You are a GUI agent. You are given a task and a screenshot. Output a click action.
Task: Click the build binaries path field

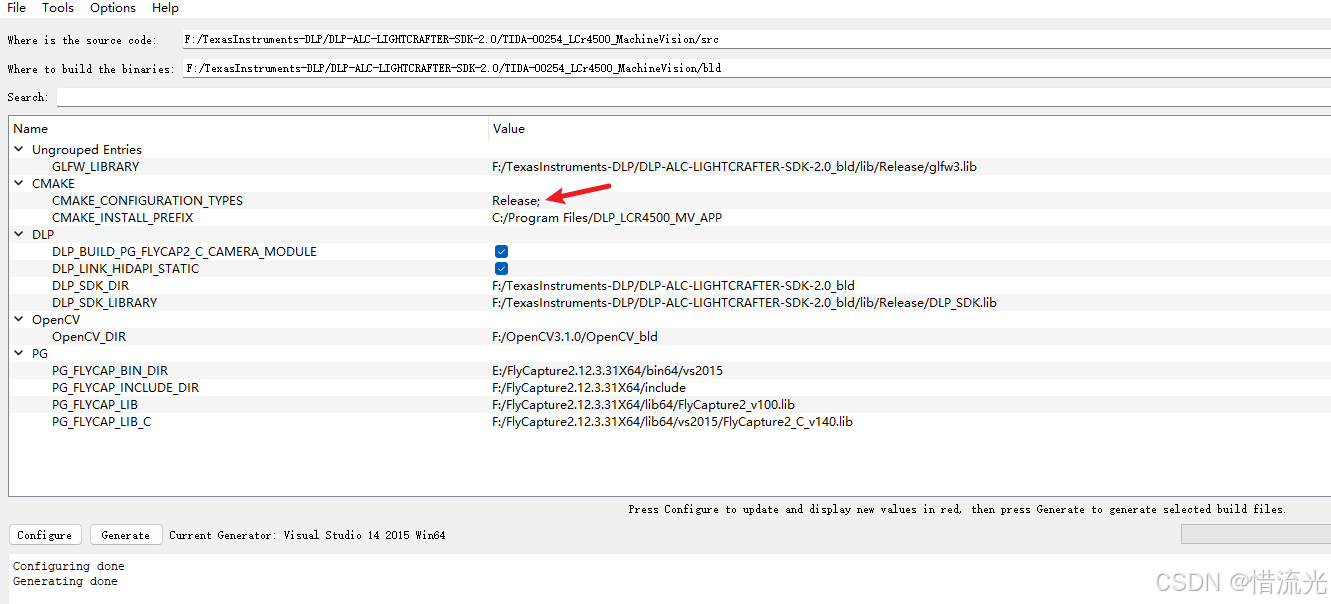[x=757, y=69]
